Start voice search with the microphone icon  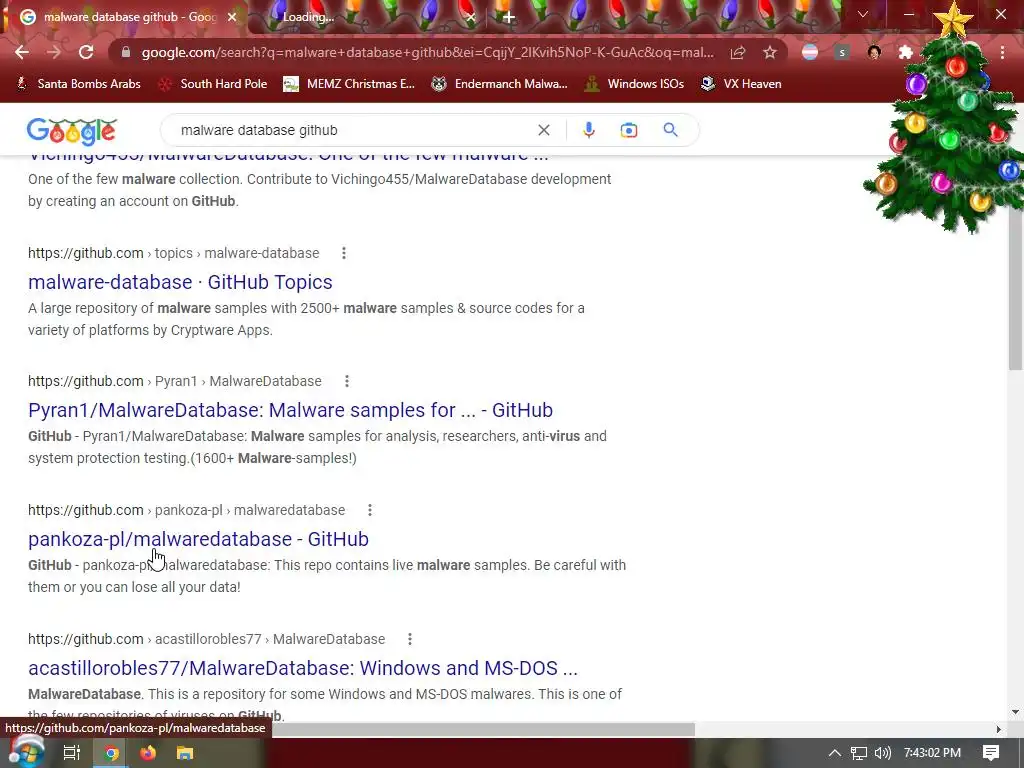(x=588, y=130)
